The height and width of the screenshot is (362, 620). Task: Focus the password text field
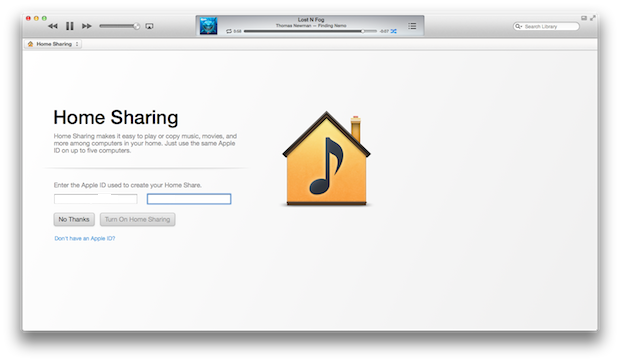(x=189, y=199)
